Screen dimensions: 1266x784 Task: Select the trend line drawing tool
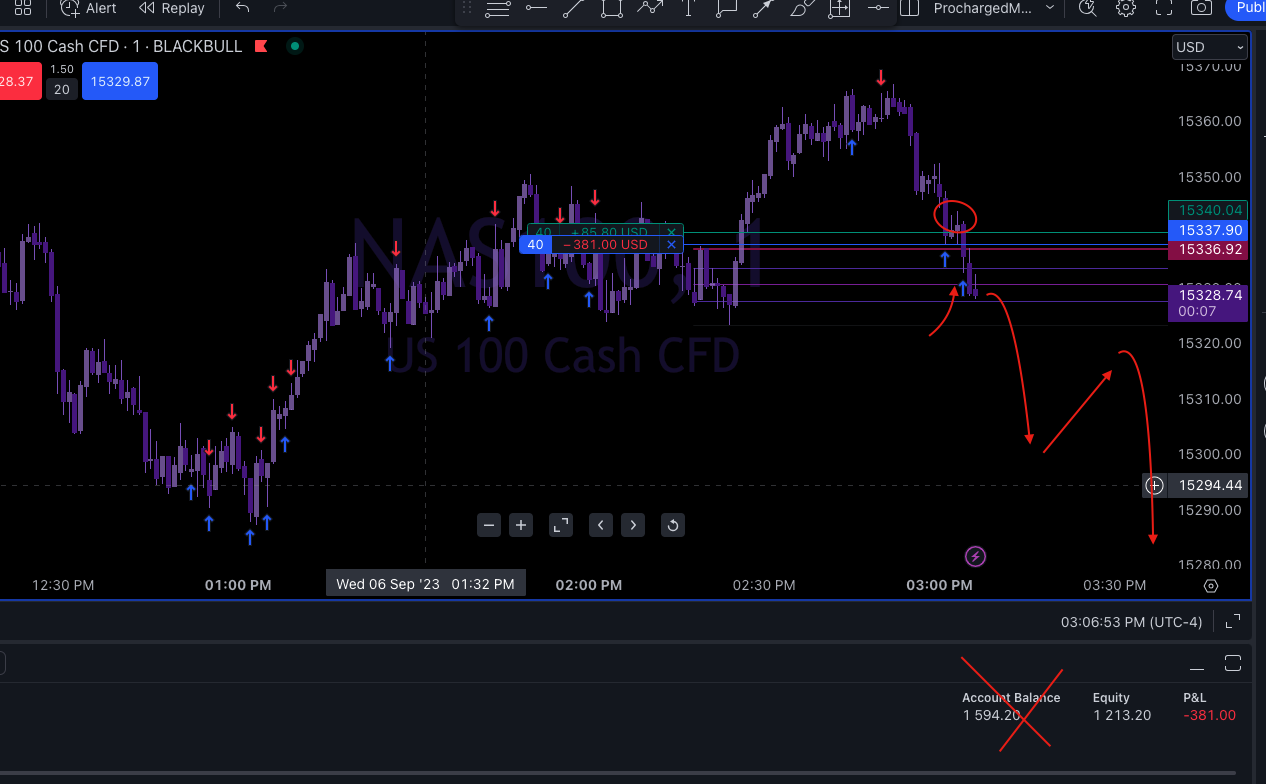click(x=573, y=8)
